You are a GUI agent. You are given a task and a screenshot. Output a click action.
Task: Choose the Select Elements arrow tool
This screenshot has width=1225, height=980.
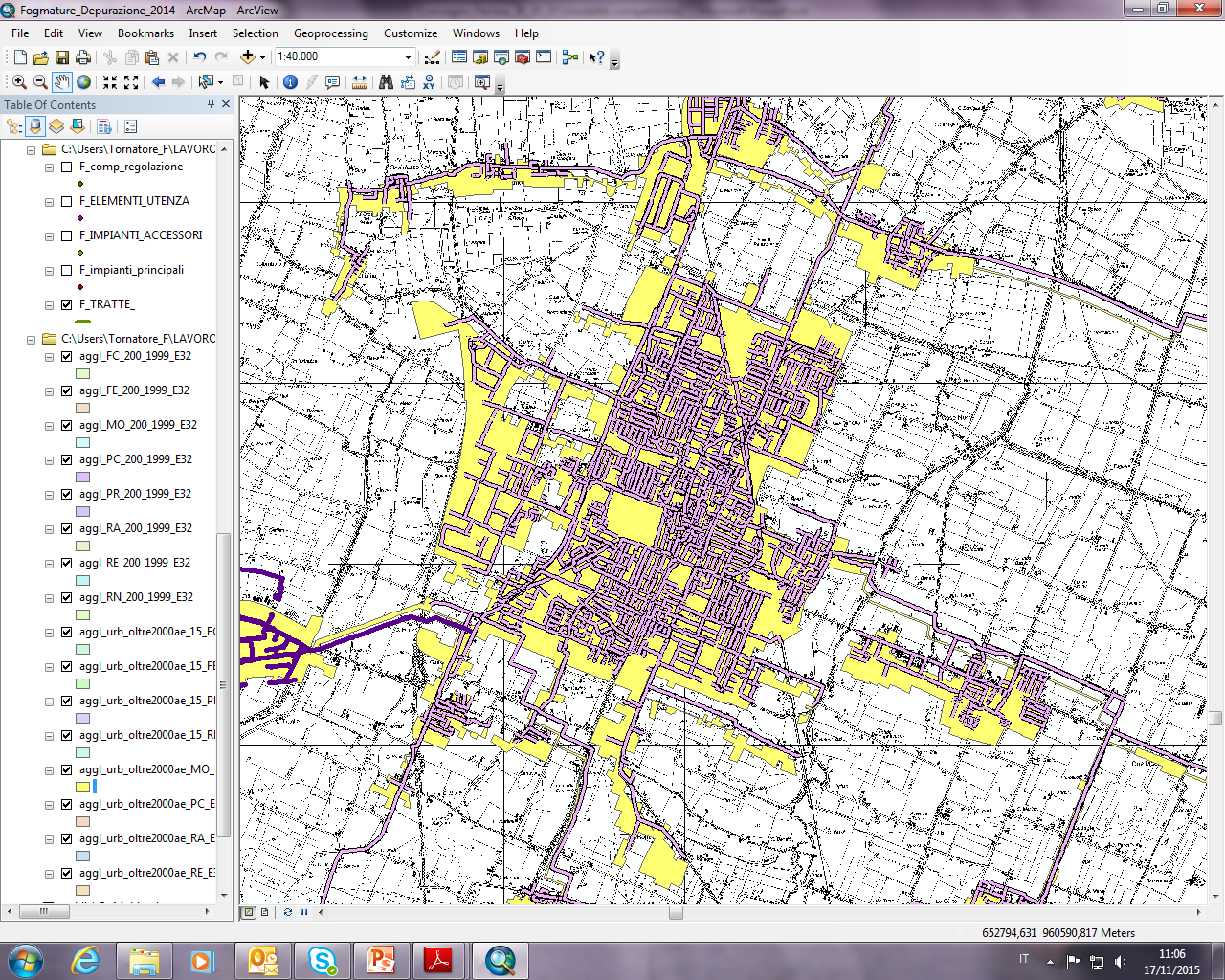[x=265, y=82]
